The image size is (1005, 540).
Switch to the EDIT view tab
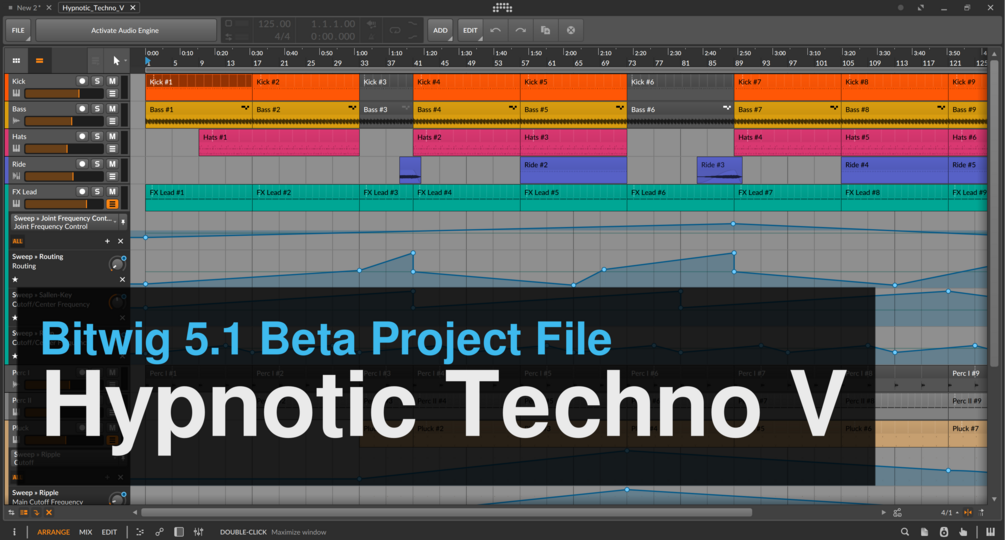click(x=110, y=532)
